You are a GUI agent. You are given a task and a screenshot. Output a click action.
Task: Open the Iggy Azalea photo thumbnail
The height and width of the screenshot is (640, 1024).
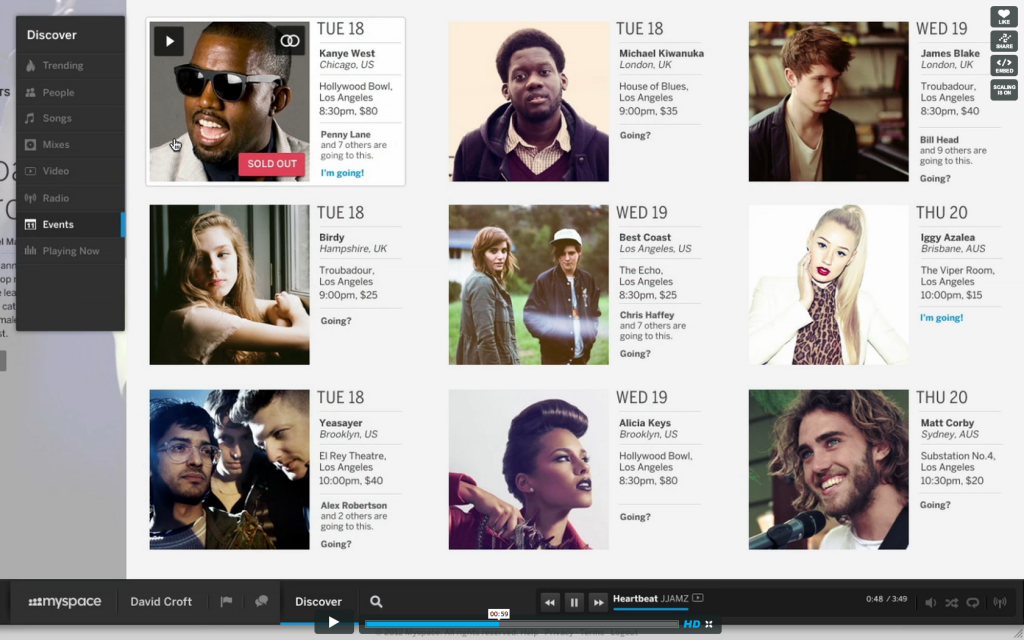828,285
